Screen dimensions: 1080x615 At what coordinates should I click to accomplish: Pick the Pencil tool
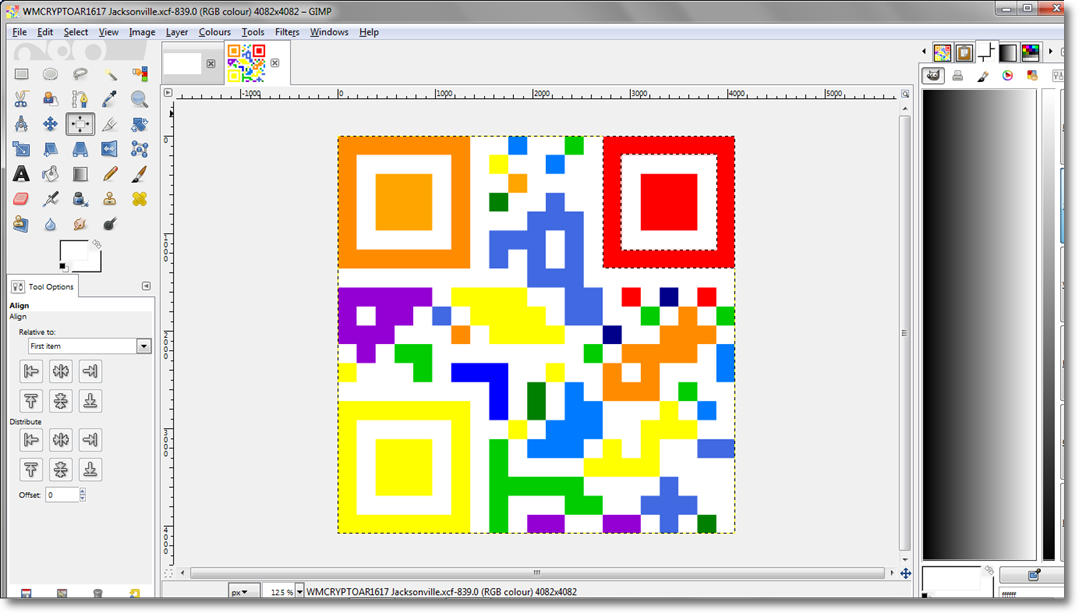pos(110,174)
